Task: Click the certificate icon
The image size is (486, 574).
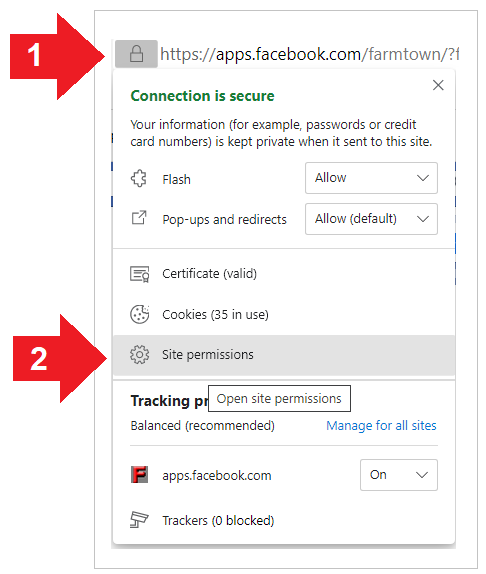Action: 139,274
